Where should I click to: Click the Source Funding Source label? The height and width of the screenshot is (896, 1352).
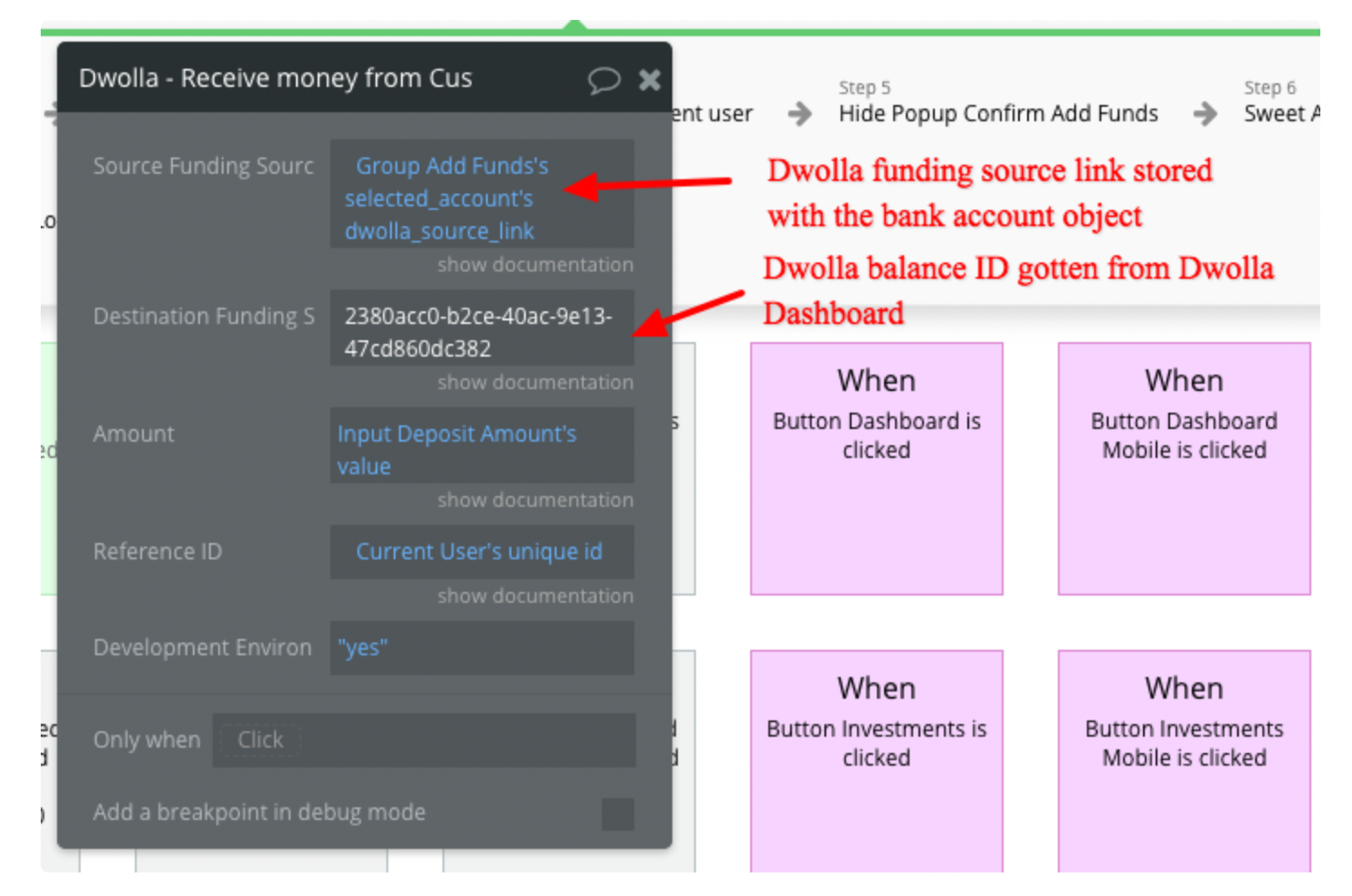(204, 167)
